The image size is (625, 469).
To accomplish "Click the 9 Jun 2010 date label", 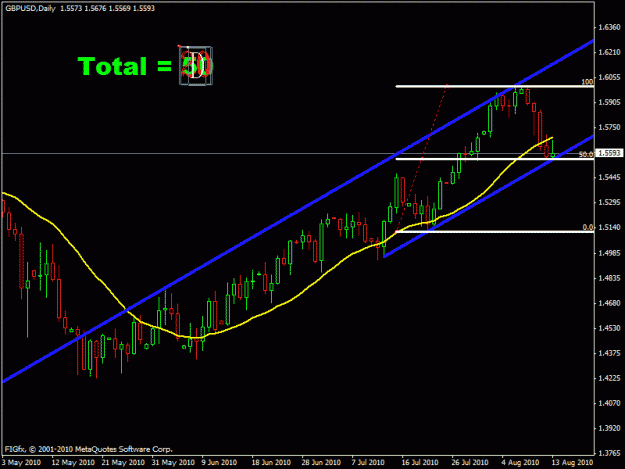I will (x=219, y=463).
